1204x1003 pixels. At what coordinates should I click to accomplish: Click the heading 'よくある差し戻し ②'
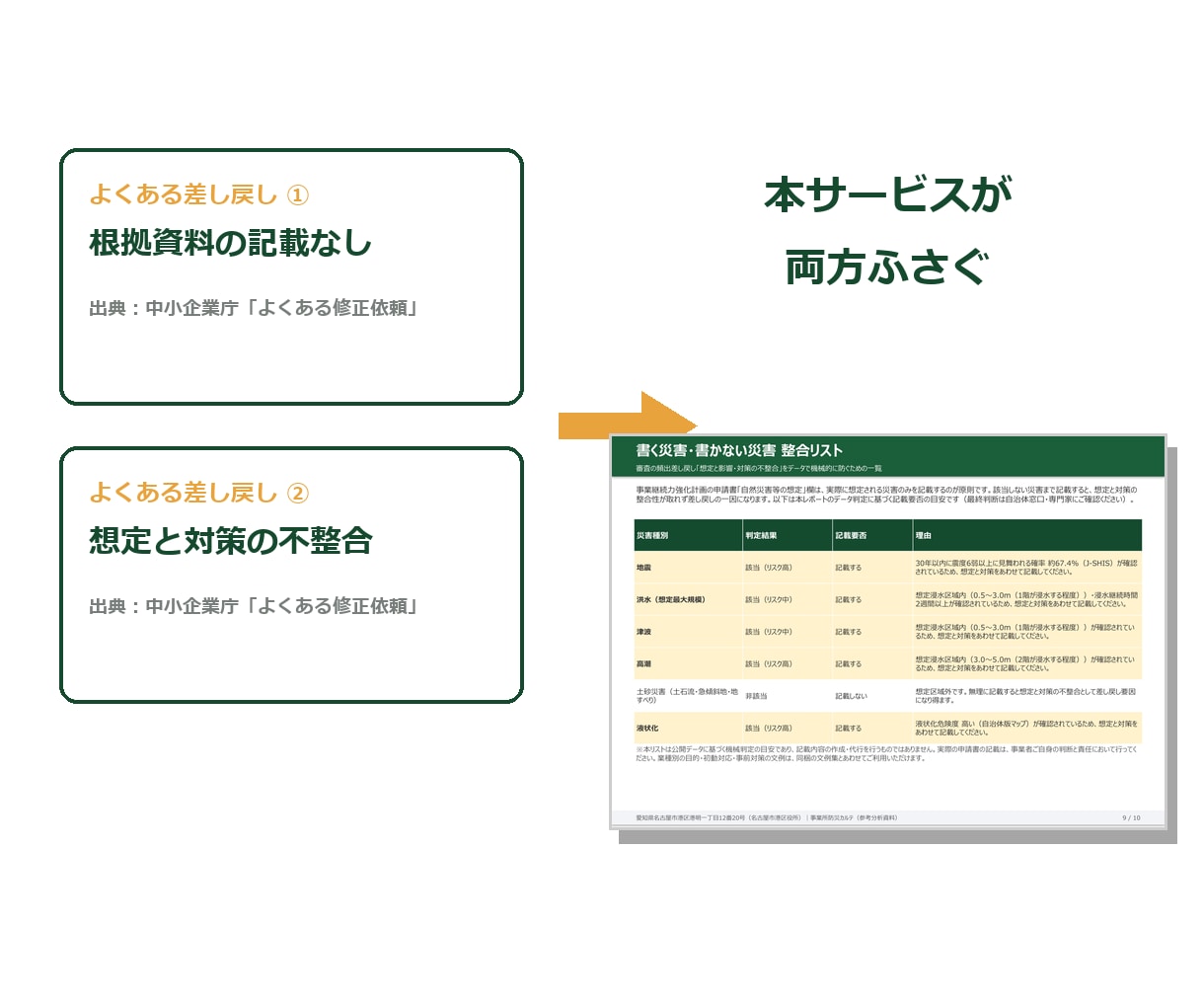[x=199, y=493]
